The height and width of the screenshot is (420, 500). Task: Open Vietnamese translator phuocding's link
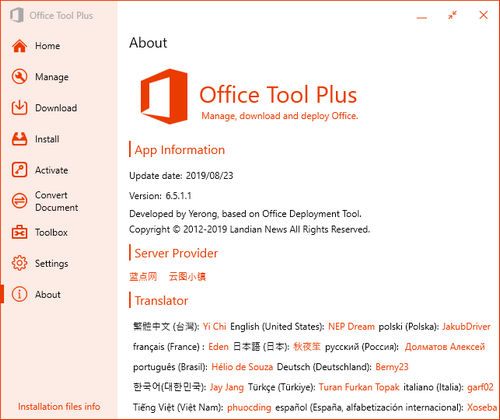(x=249, y=407)
